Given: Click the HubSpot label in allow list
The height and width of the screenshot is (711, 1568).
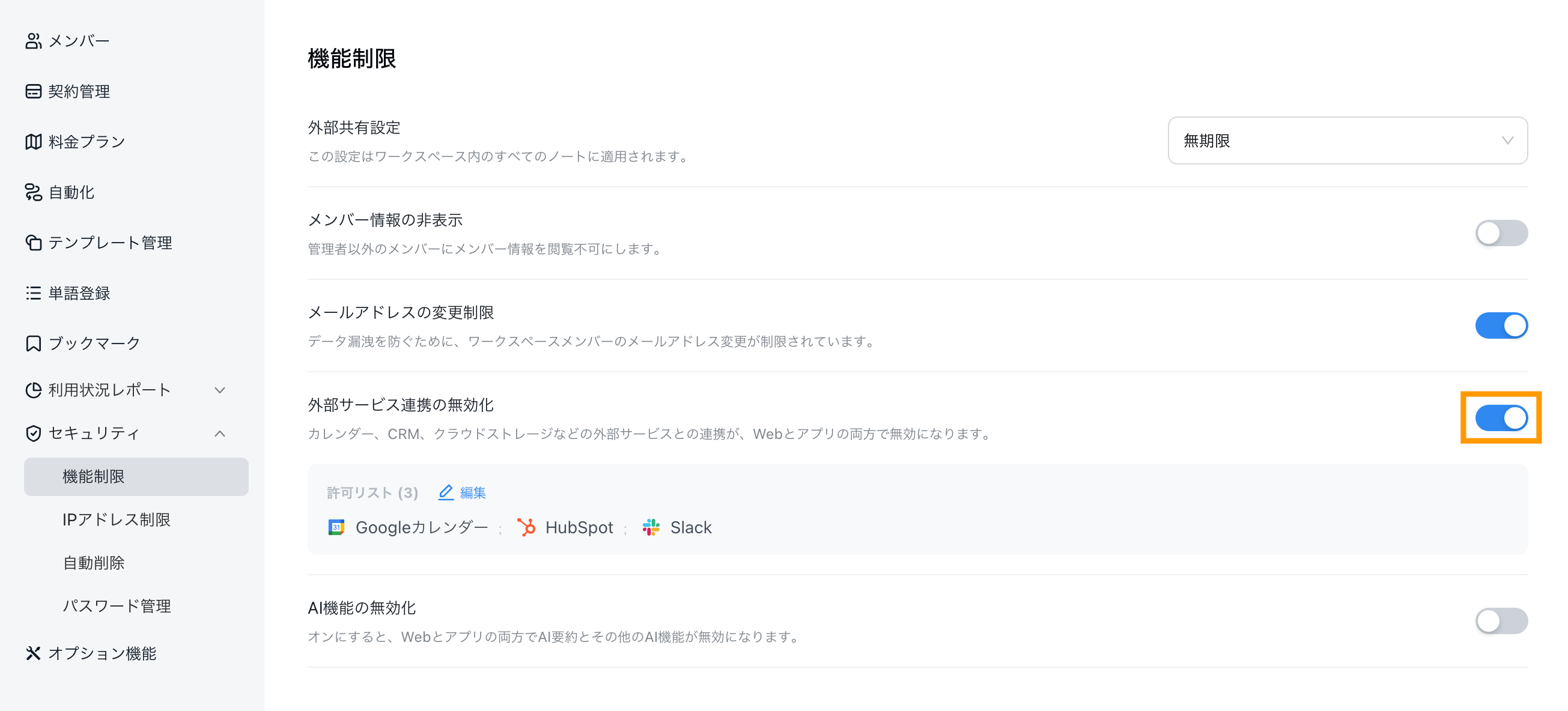Looking at the screenshot, I should [x=579, y=527].
